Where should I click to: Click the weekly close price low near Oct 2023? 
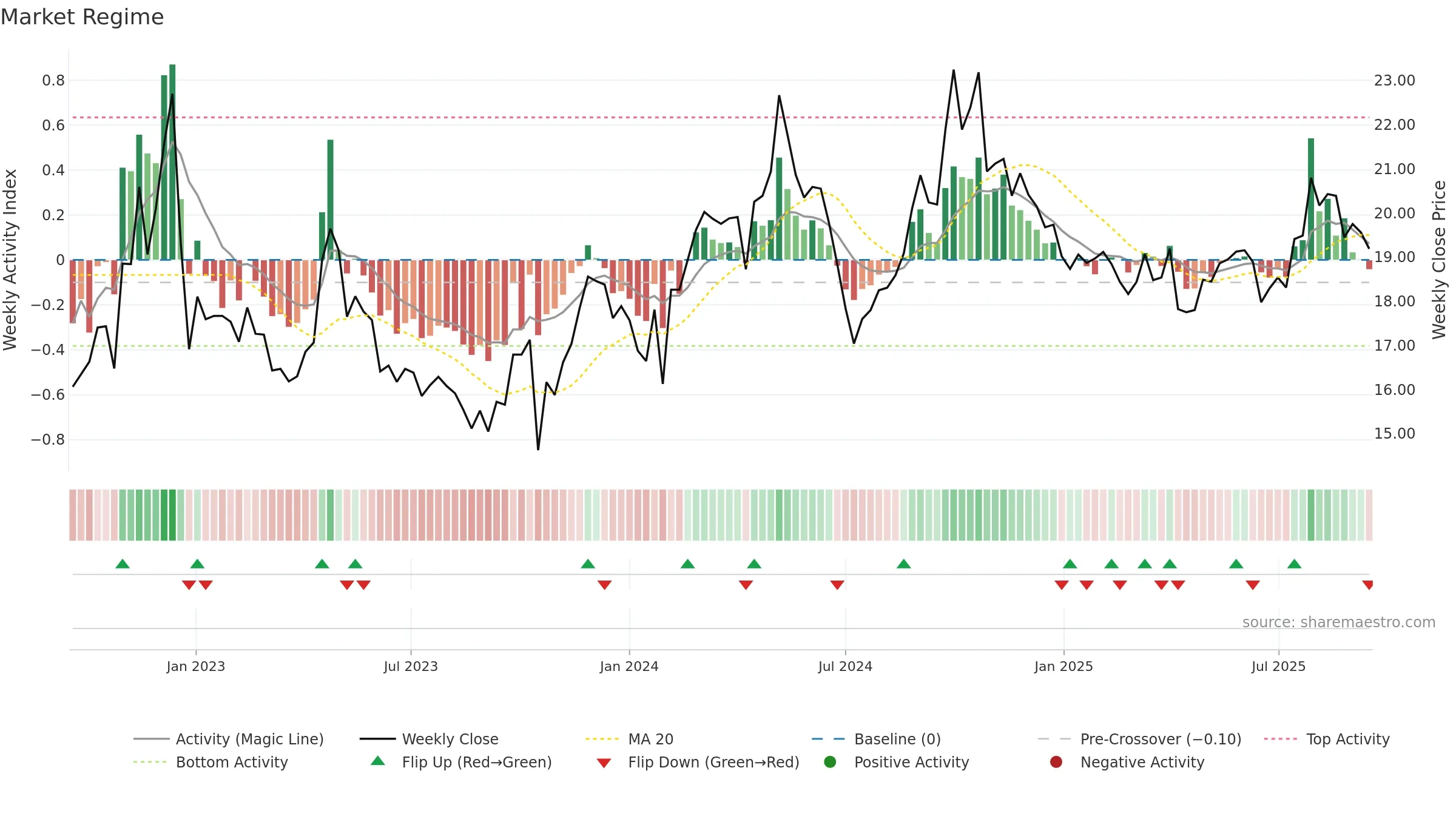pos(538,449)
